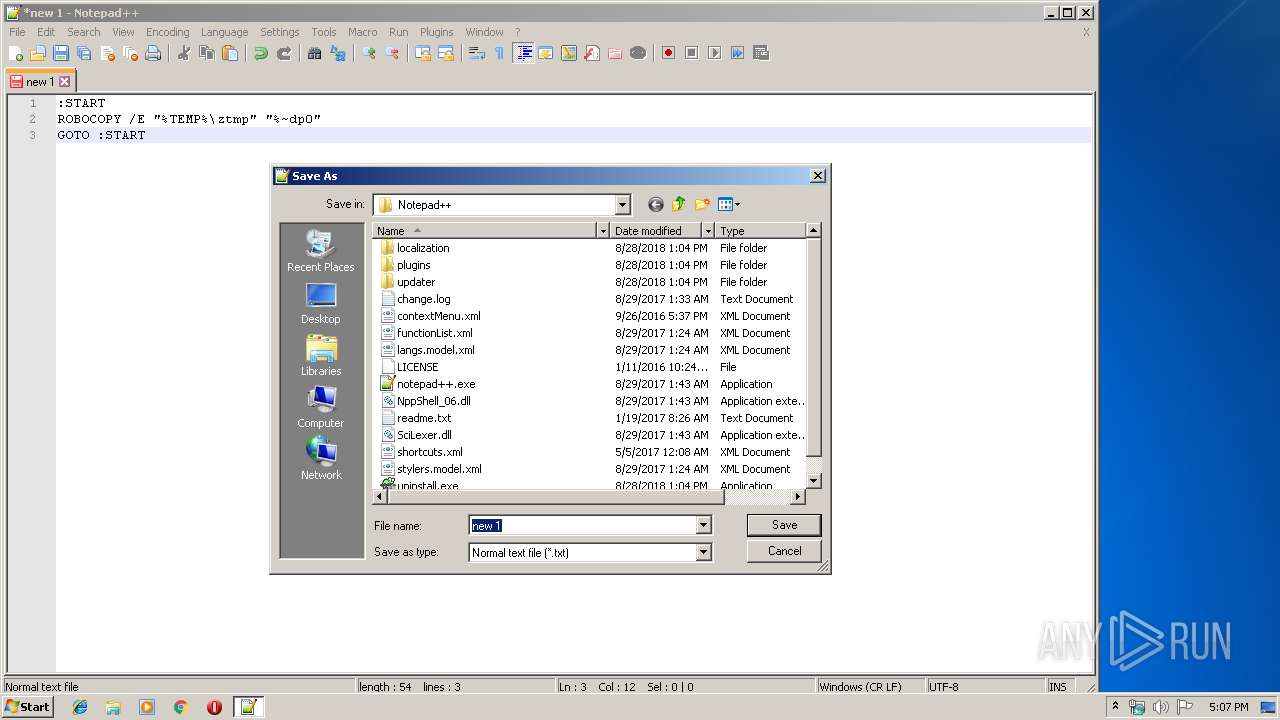Click Save recorded macro icon
Screen dimensions: 1280x720
pyautogui.click(x=761, y=53)
